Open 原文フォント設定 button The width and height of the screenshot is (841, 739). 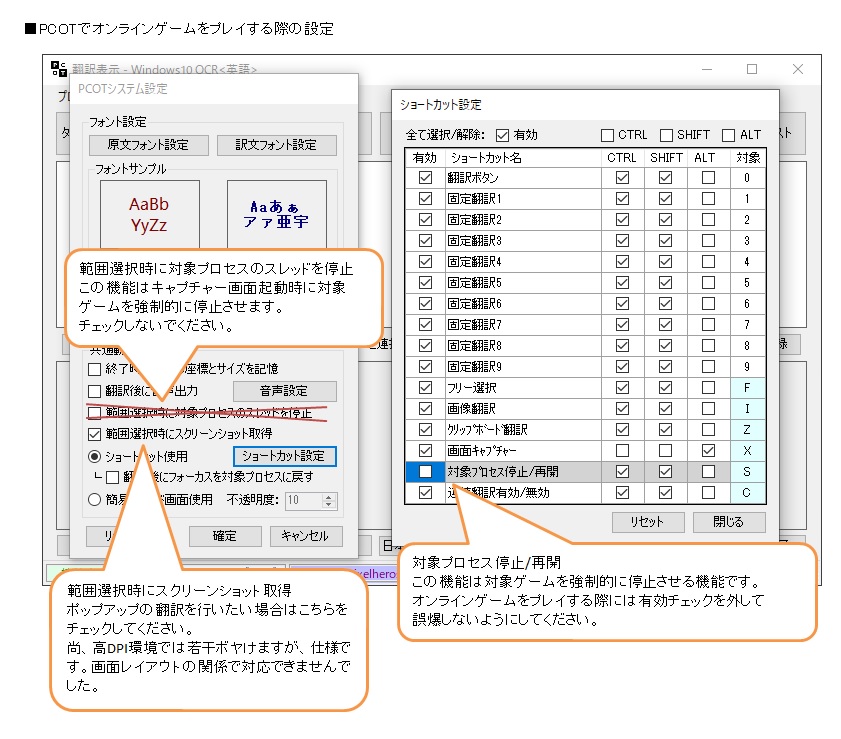coord(149,145)
